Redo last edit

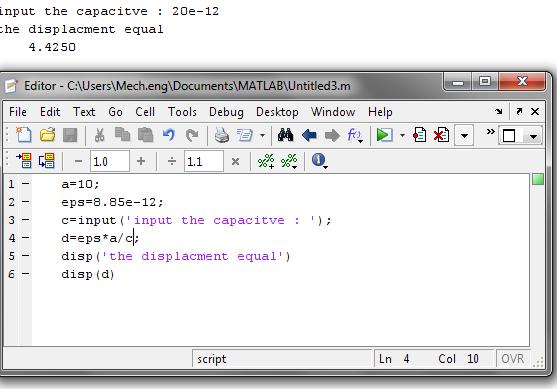(x=192, y=135)
